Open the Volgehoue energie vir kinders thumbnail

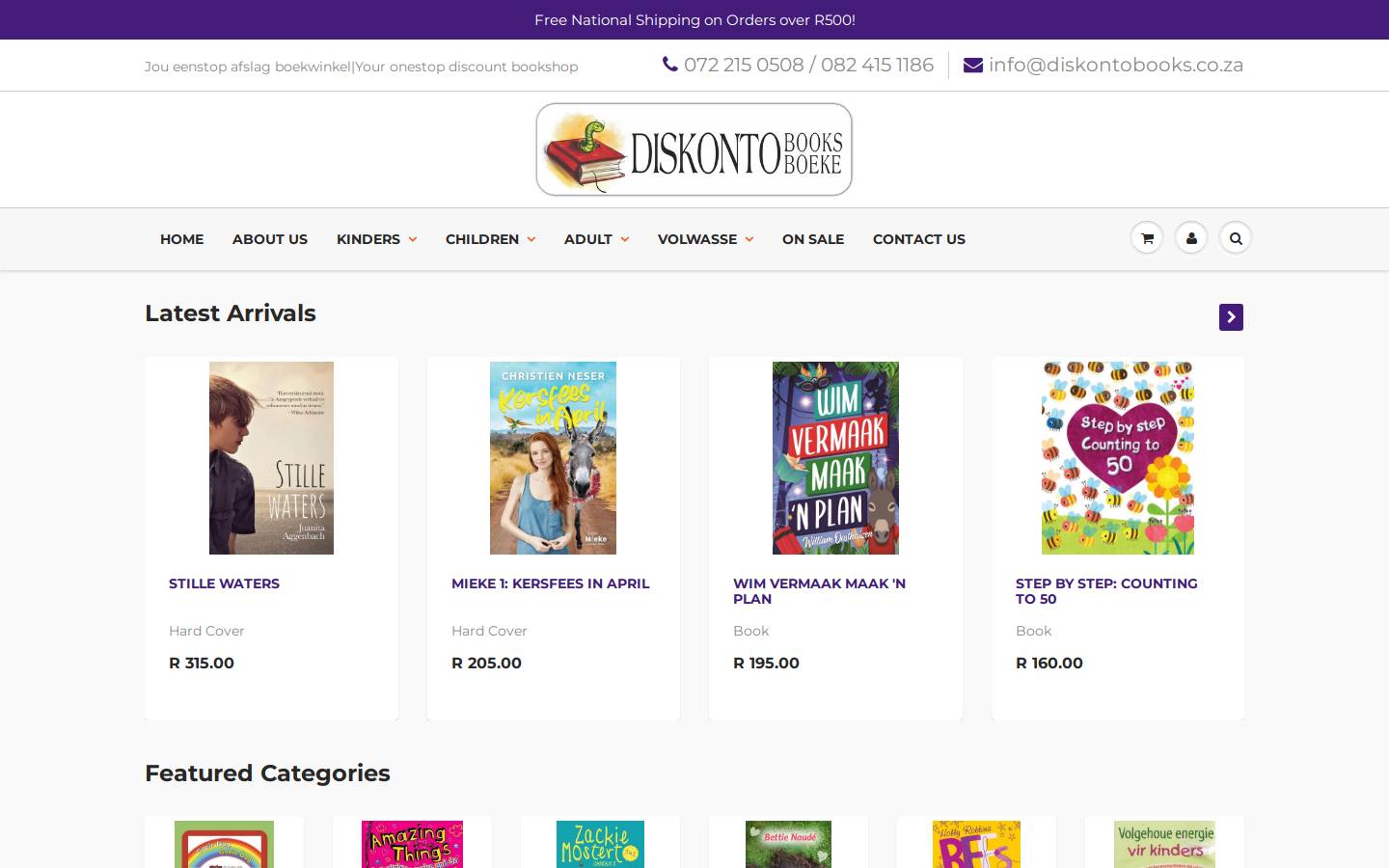point(1164,845)
